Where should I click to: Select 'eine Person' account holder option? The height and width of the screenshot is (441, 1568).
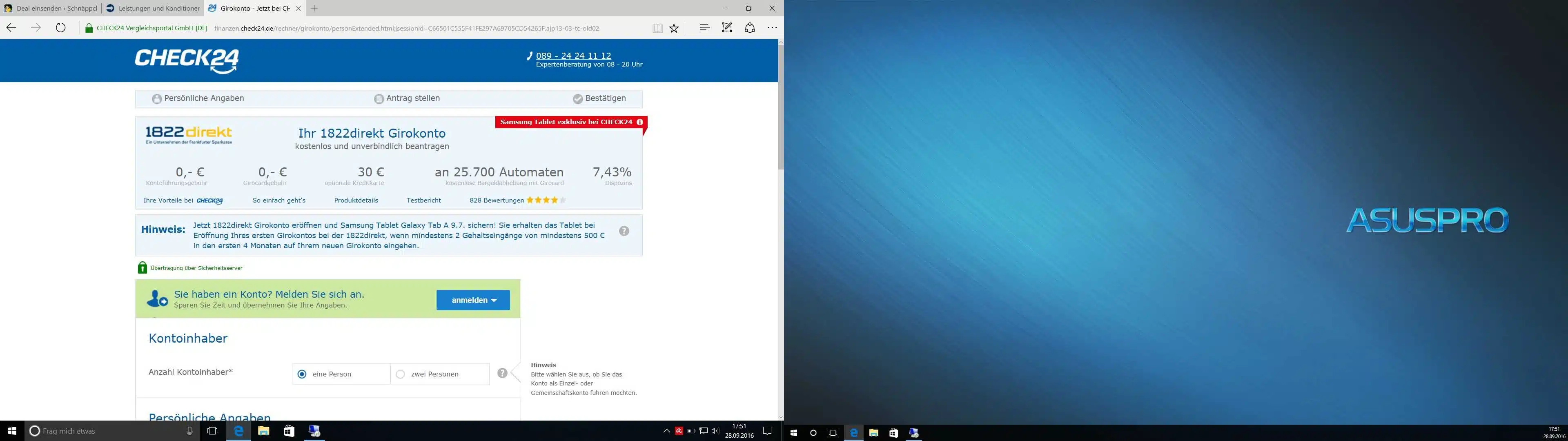pos(341,374)
